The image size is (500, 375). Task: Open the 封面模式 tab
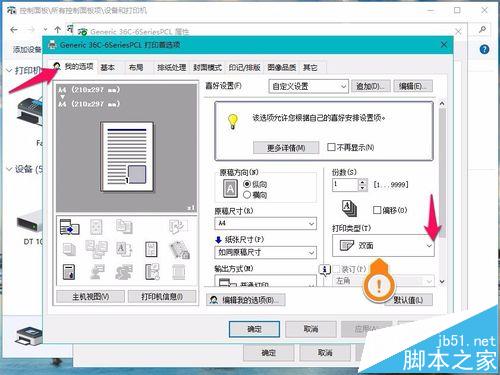point(207,68)
